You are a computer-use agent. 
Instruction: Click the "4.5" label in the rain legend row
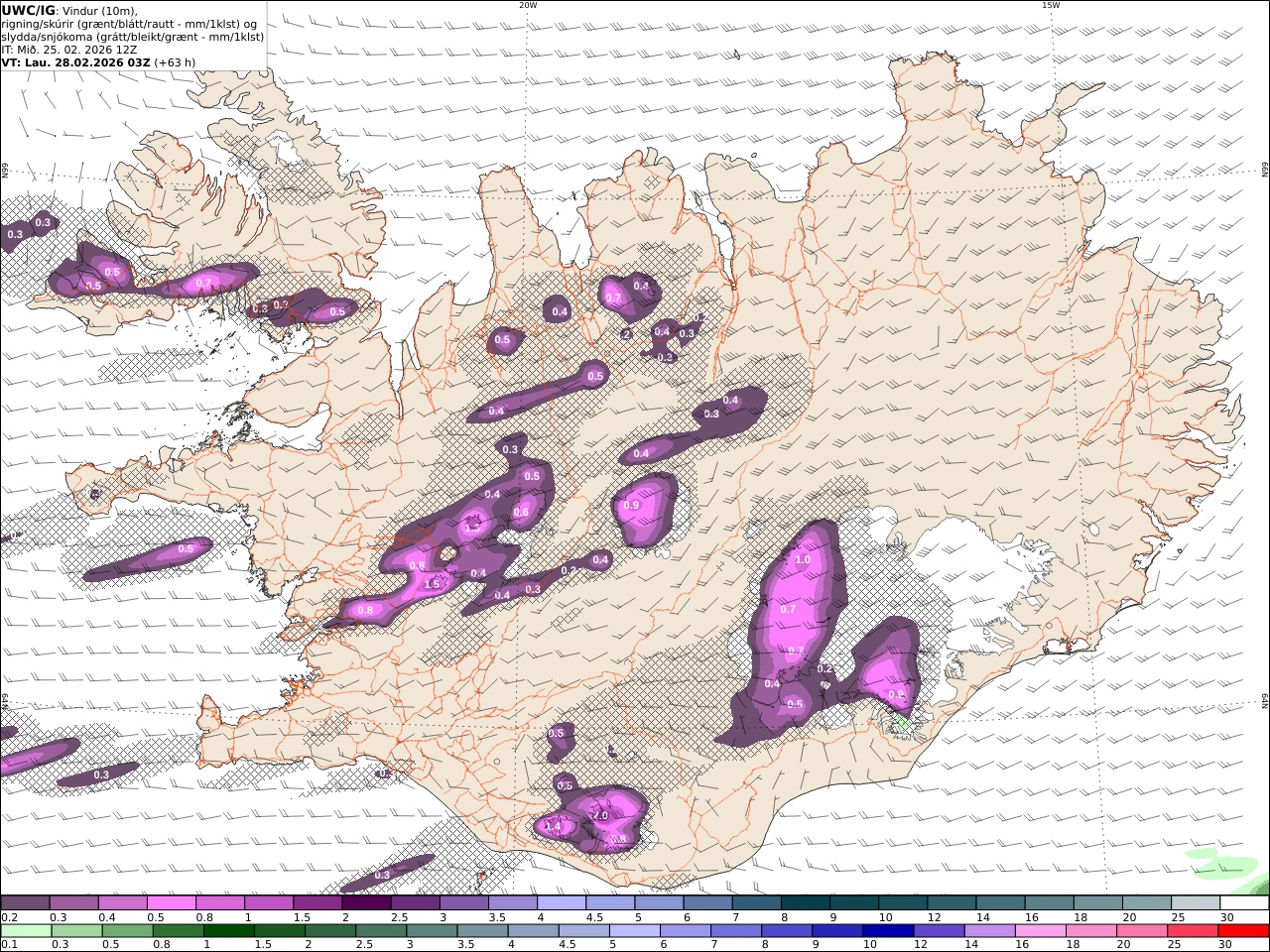(x=567, y=945)
